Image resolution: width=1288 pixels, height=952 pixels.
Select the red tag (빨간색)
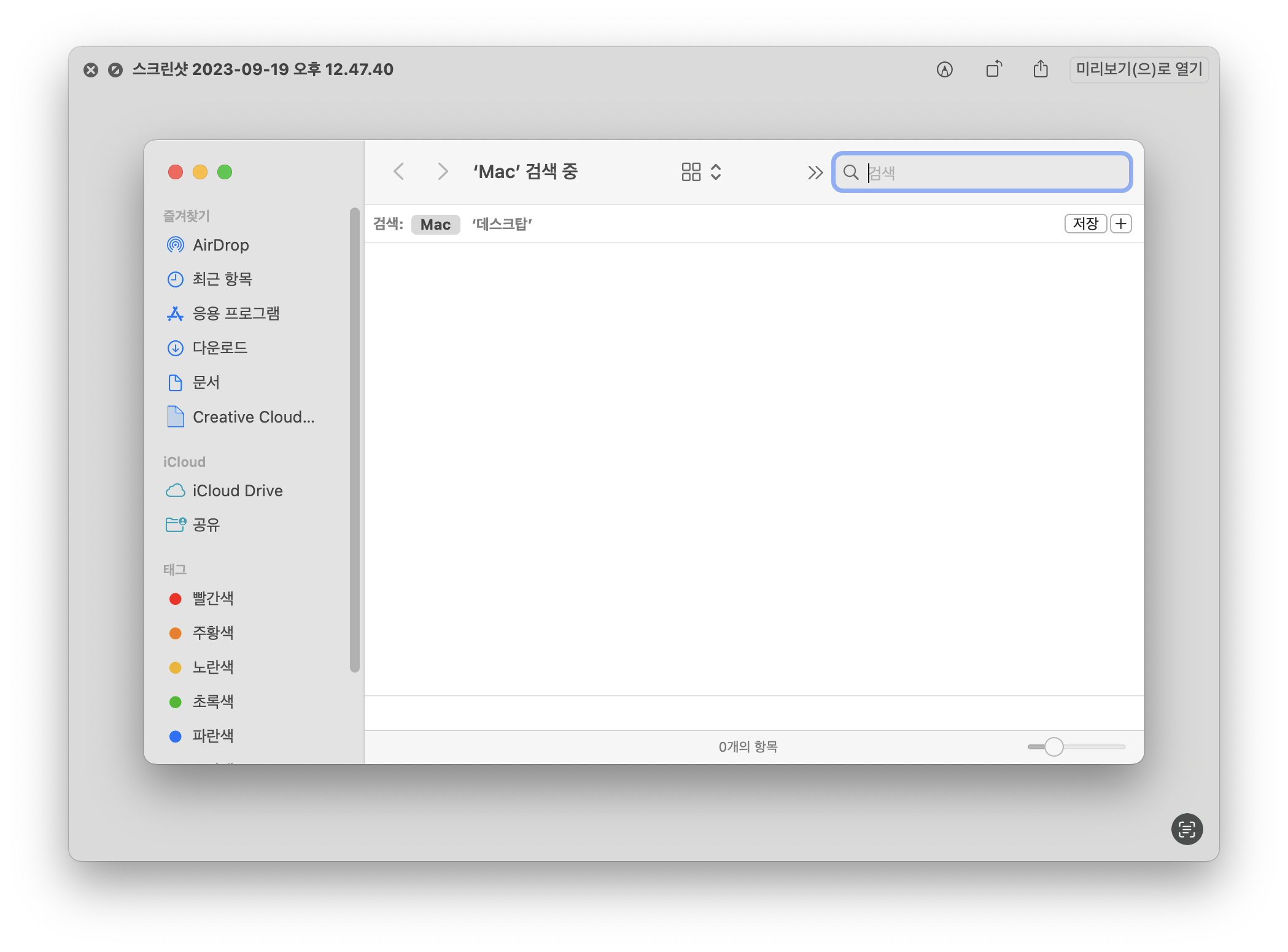tap(212, 599)
